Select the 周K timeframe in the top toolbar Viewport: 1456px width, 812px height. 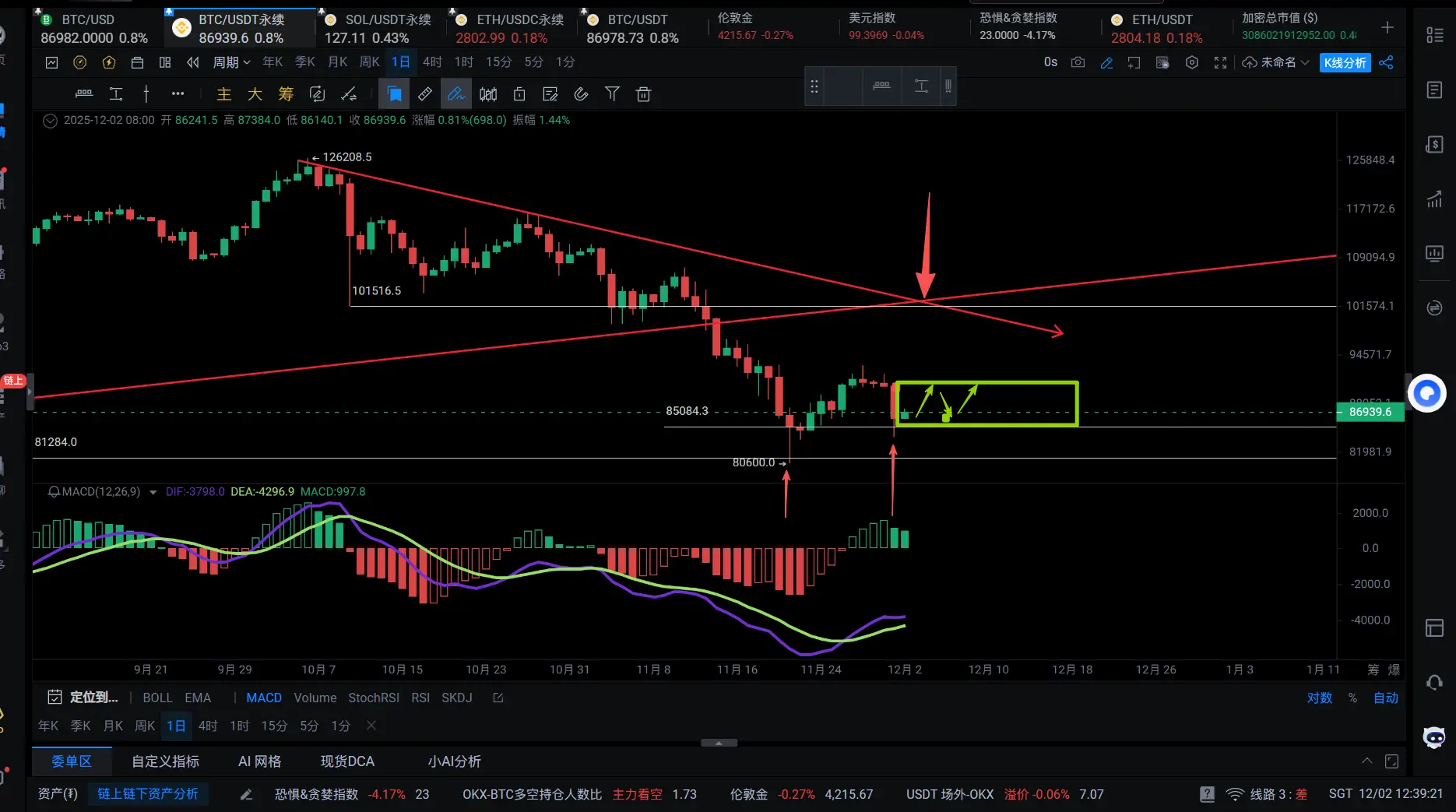click(370, 62)
